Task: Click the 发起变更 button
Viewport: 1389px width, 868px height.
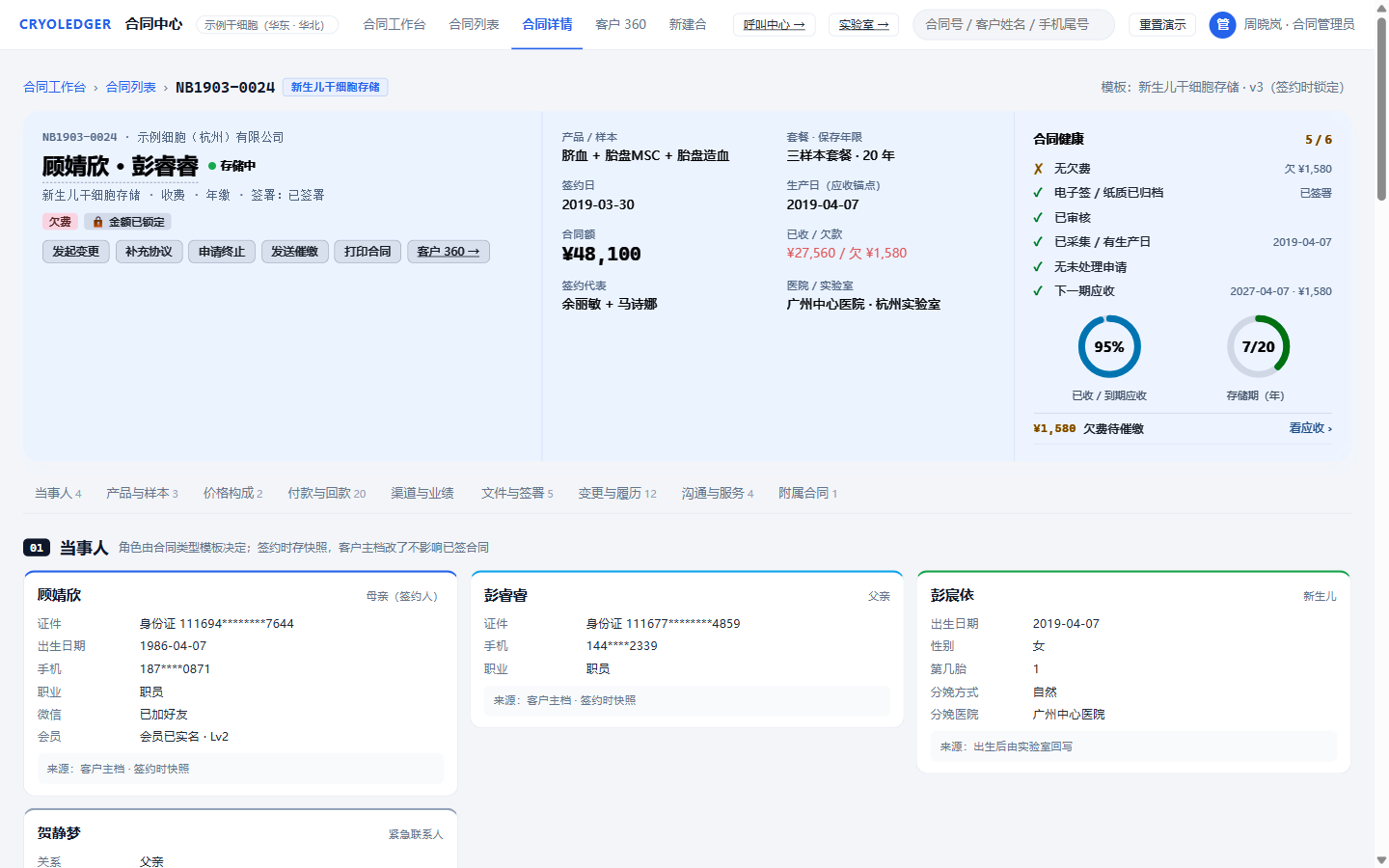Action: [75, 252]
